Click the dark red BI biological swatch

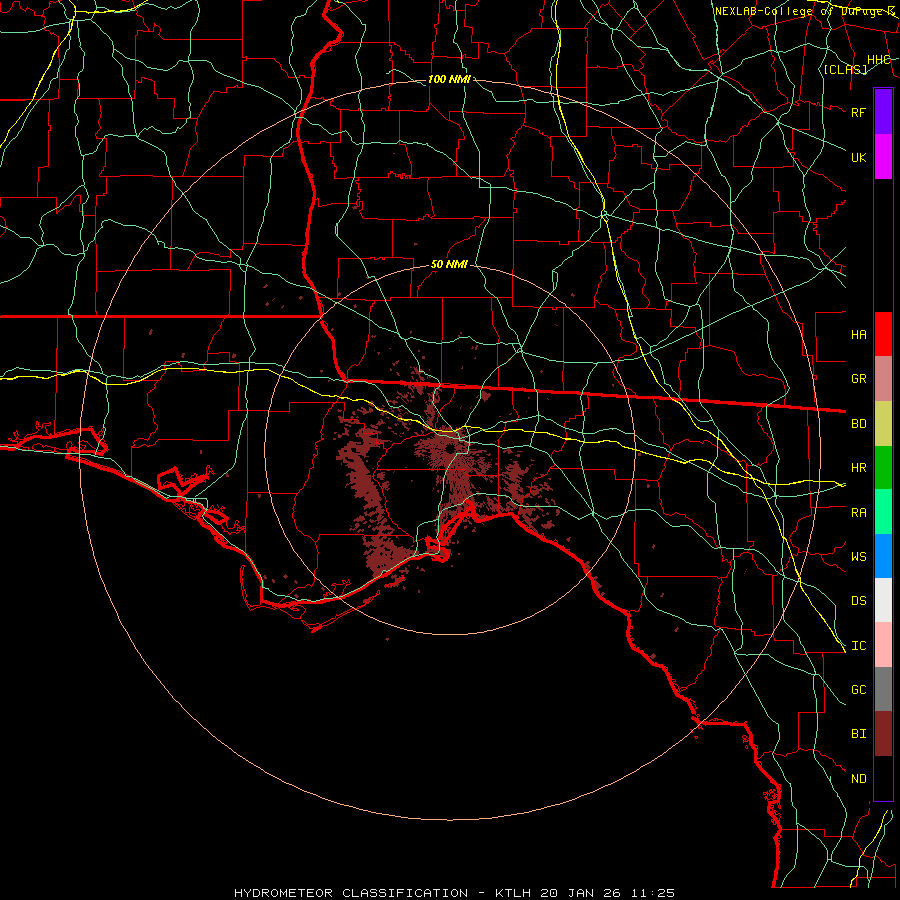tap(883, 734)
